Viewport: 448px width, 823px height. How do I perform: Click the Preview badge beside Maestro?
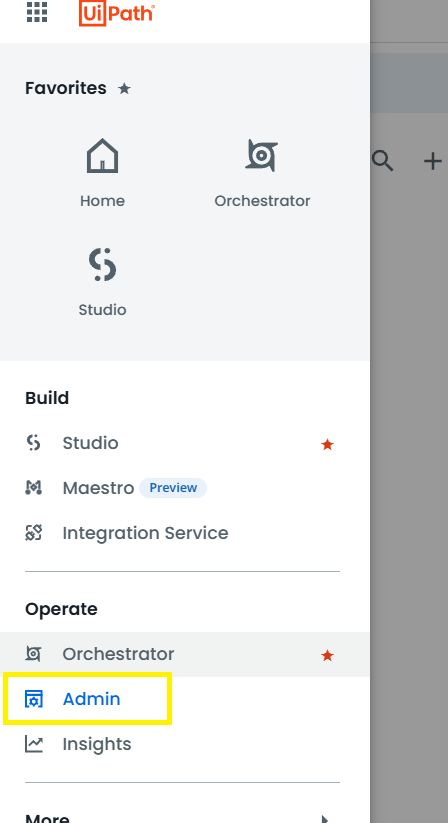point(173,488)
